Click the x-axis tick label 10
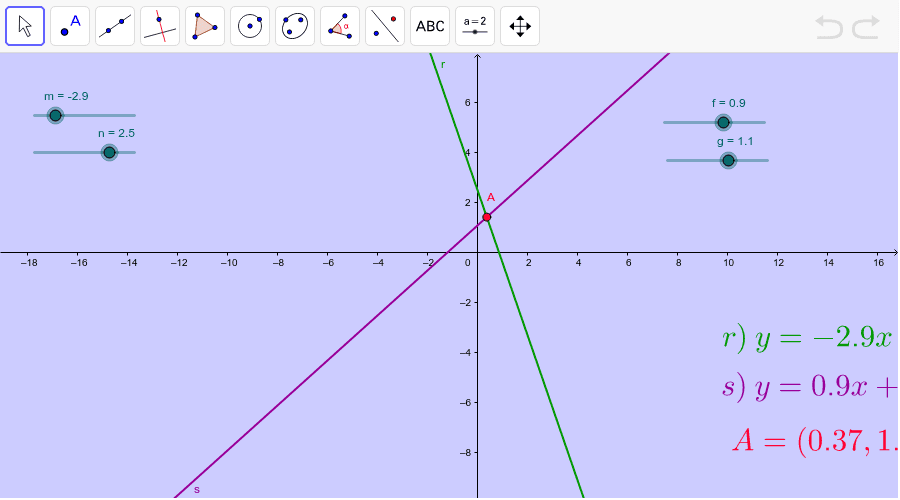 tap(728, 263)
